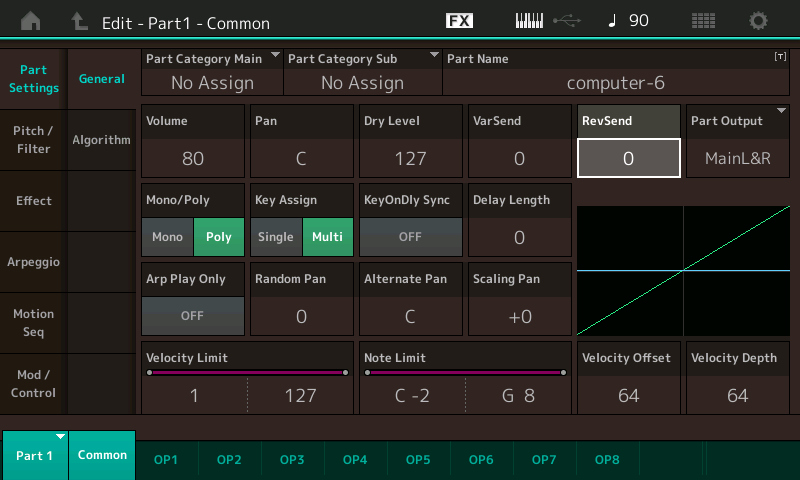Image resolution: width=800 pixels, height=480 pixels.
Task: Expand Part Category Main dropdown
Action: [212, 73]
